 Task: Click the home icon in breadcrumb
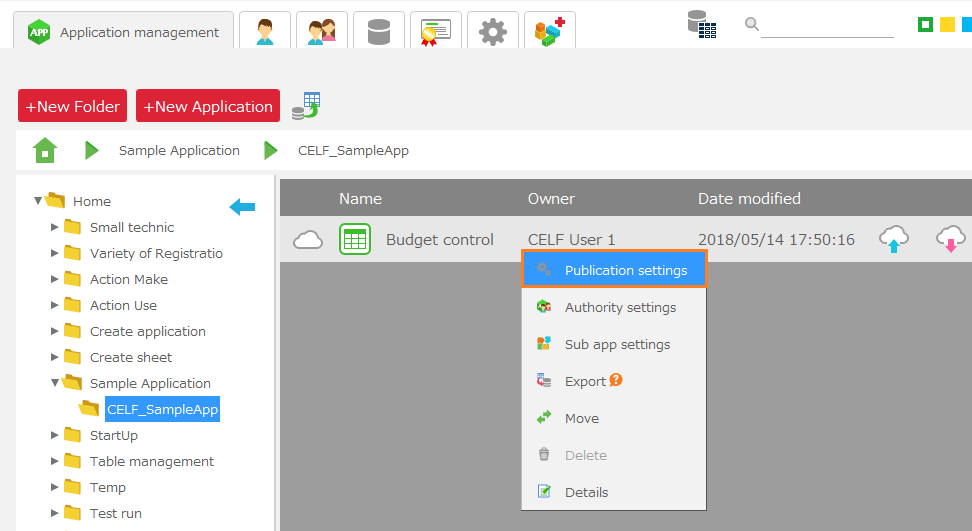[45, 151]
